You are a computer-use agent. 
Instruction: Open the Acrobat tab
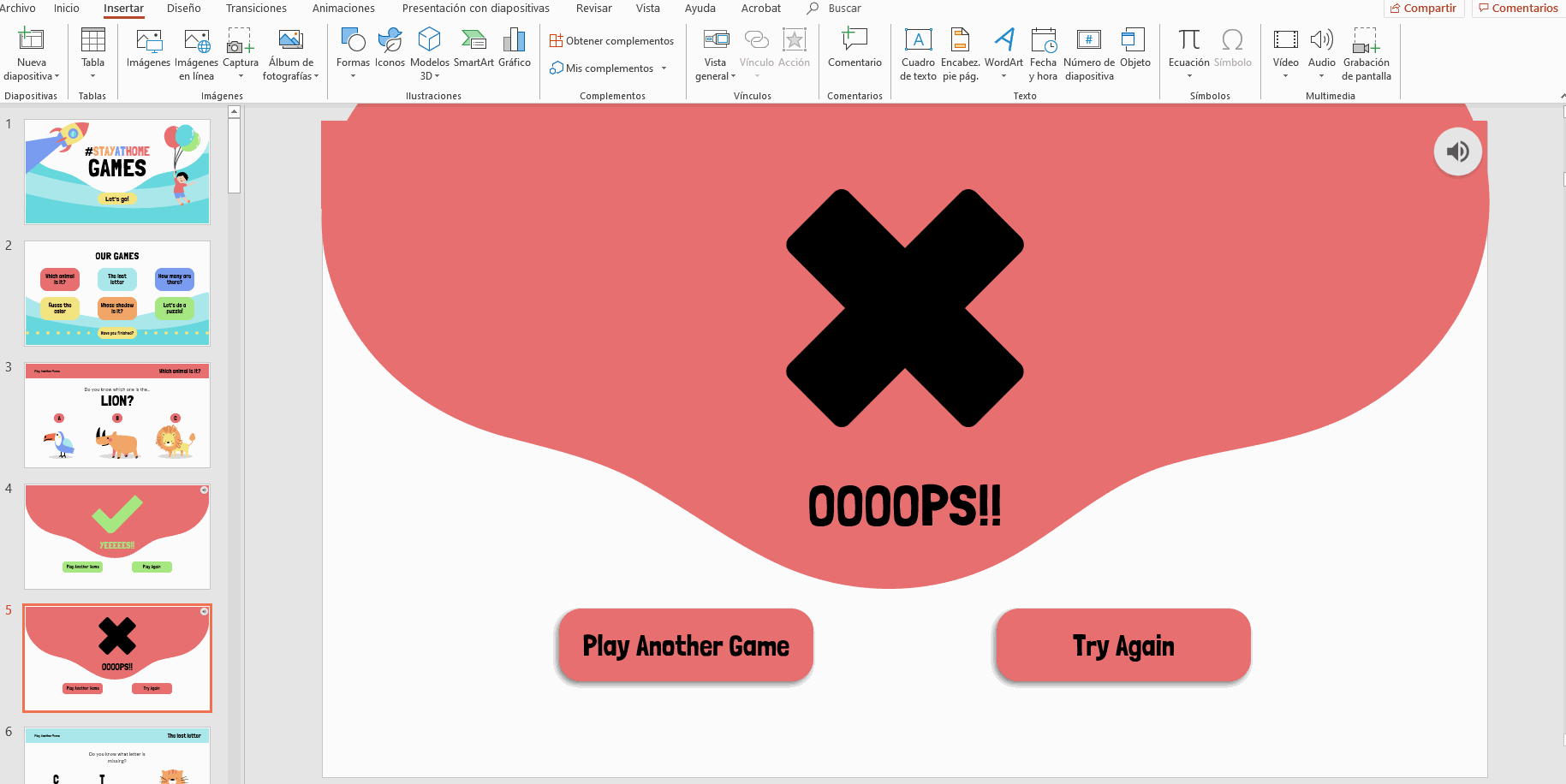pos(761,8)
